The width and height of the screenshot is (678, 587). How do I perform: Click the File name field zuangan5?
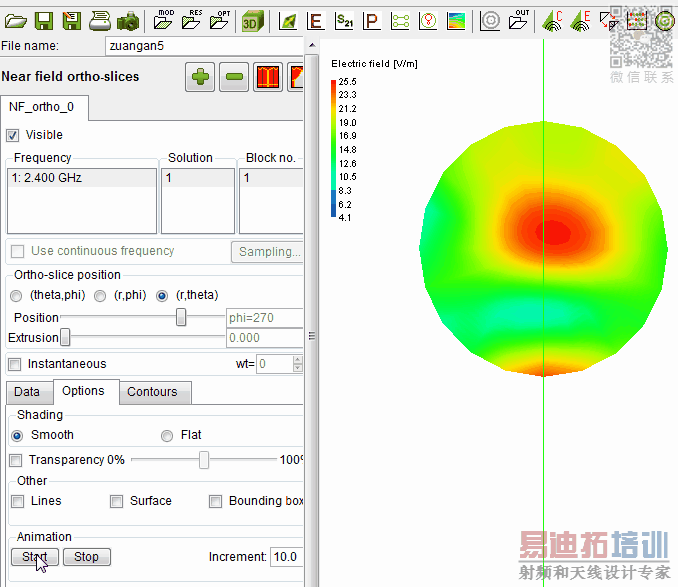[x=204, y=46]
